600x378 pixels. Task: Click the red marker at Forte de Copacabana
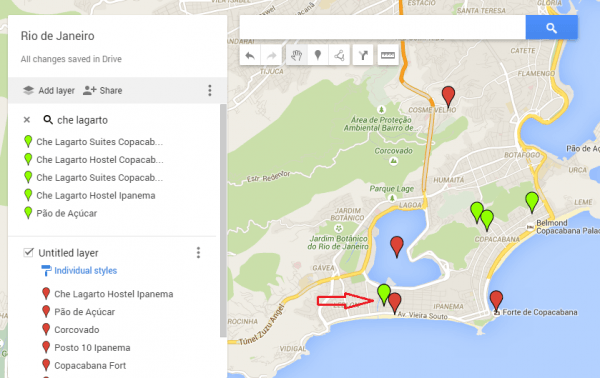(496, 301)
